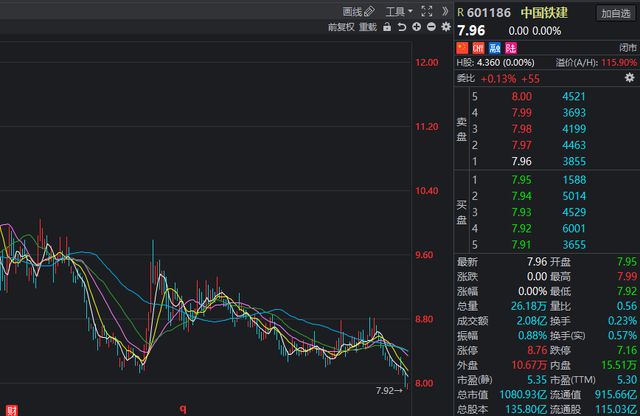
Task: Select sell level 1 price 7.96
Action: click(521, 161)
